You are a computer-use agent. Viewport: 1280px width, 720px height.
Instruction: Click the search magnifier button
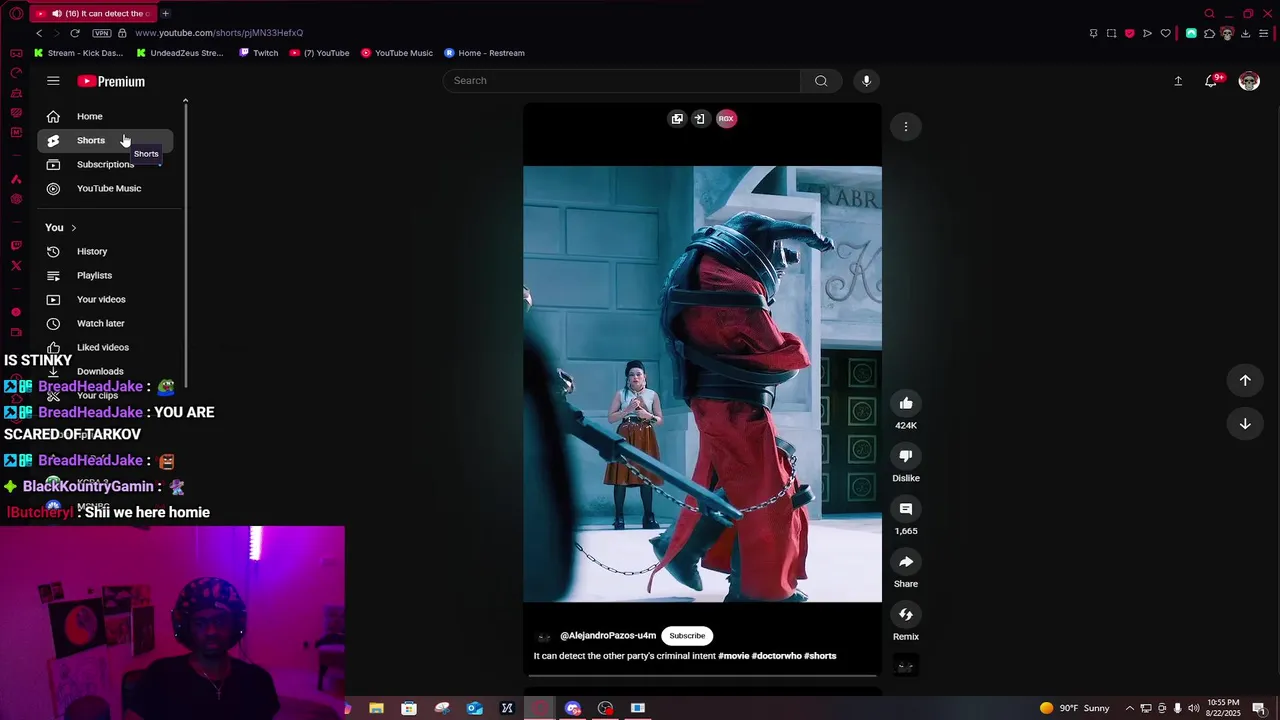[x=821, y=81]
